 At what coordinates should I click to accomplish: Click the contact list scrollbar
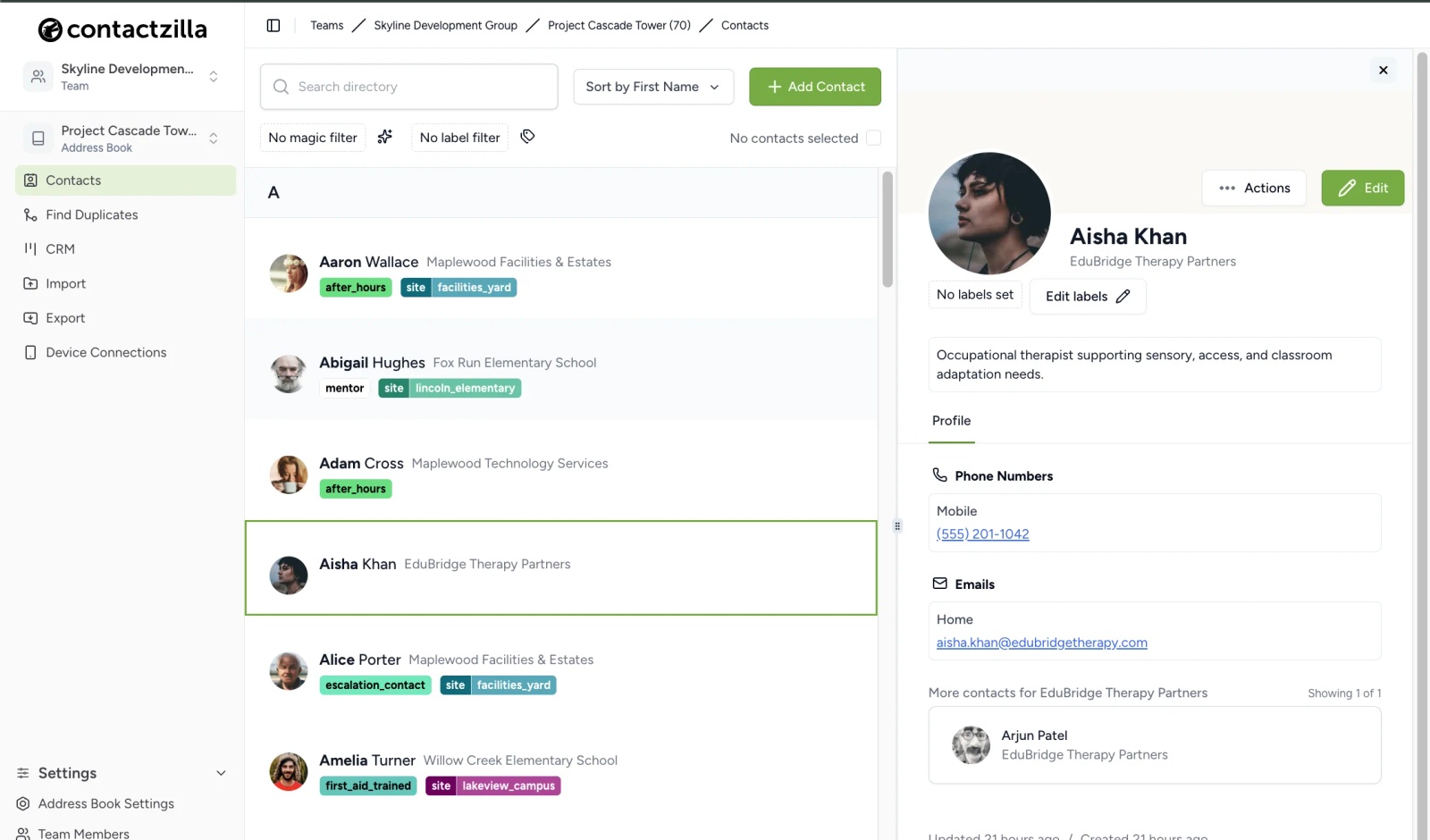tap(887, 230)
